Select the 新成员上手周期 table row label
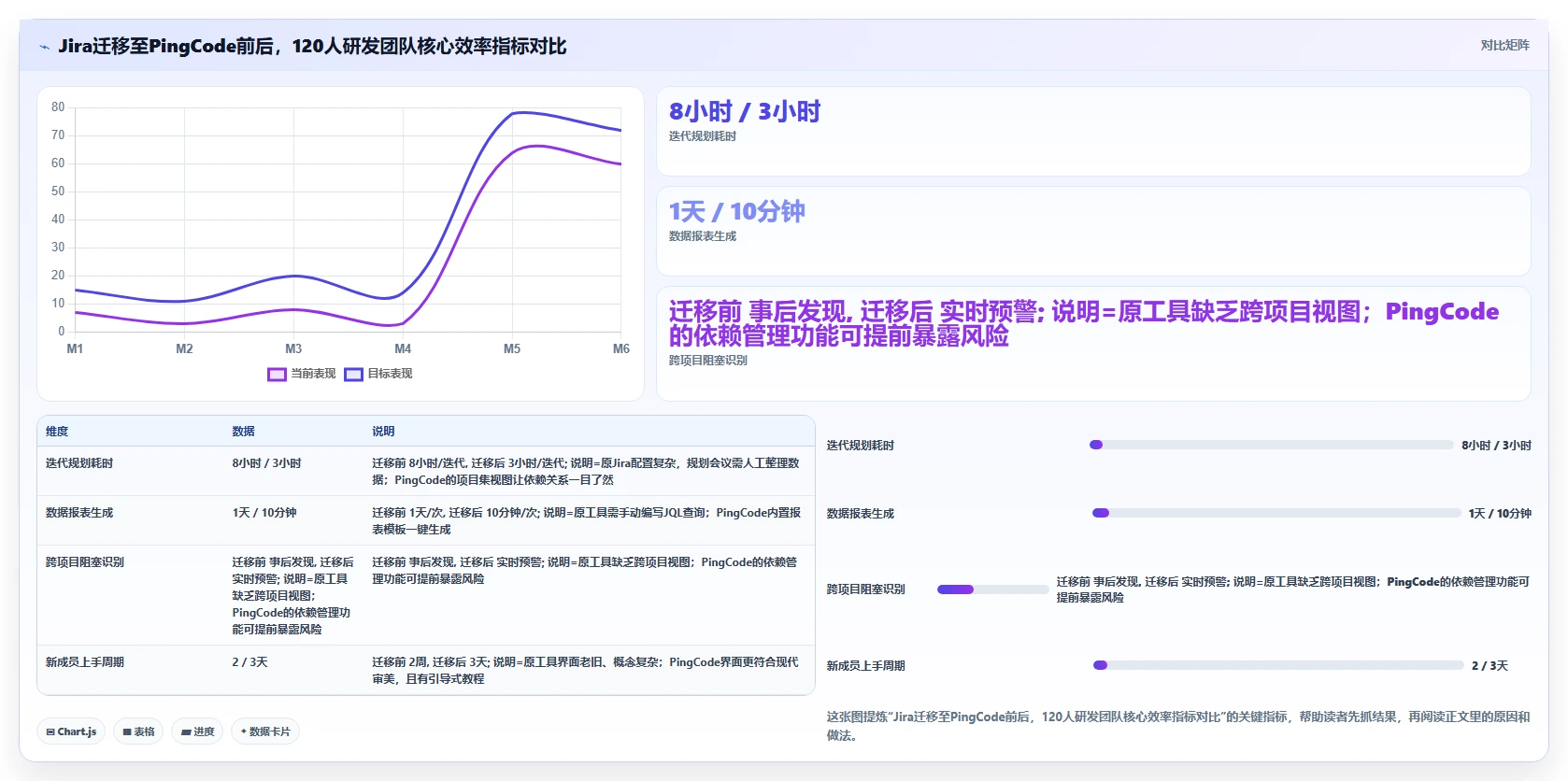This screenshot has height=781, width=1568. pos(85,662)
